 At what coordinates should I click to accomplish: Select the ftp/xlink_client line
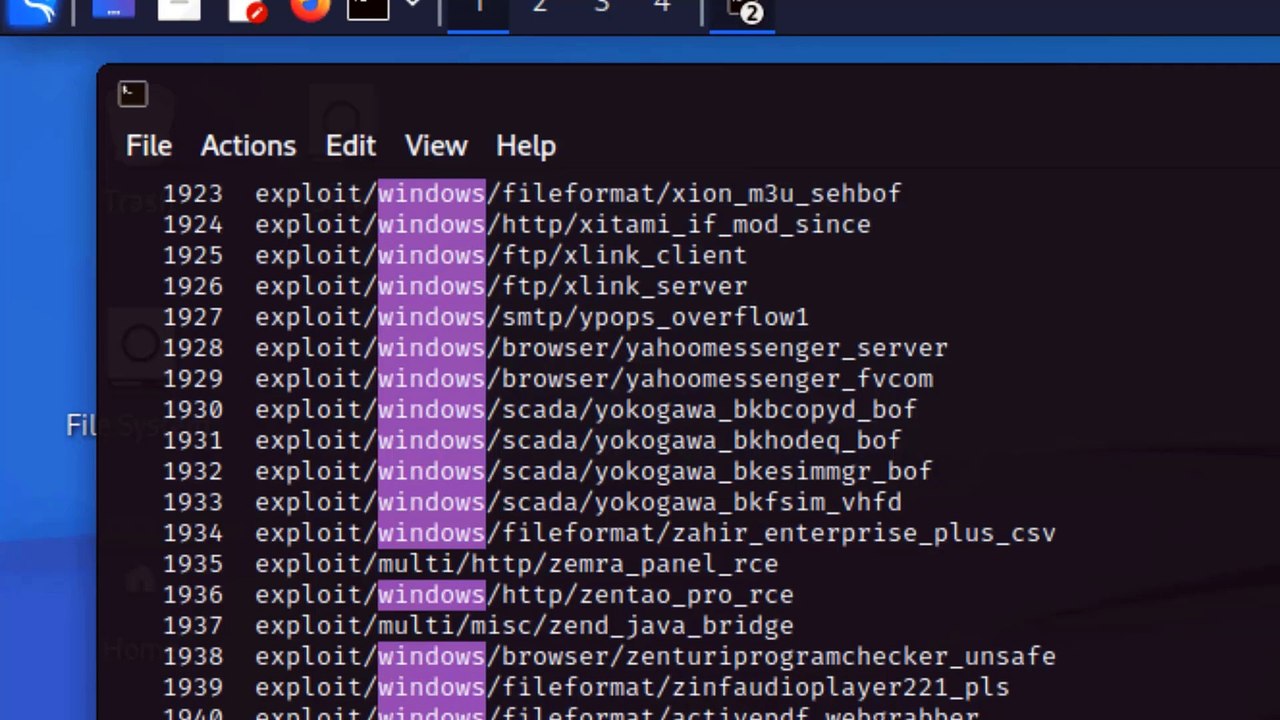pos(455,255)
